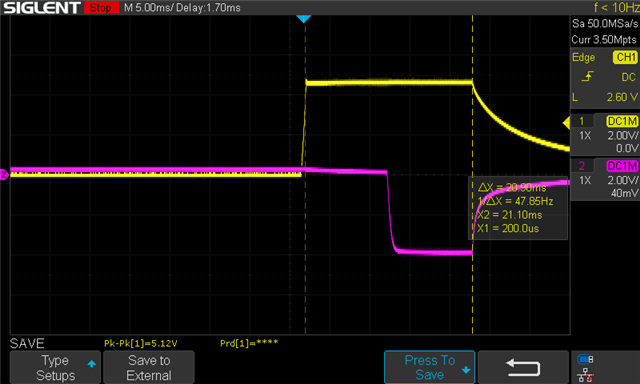Click the yellow channel 1 level arrow
Image resolution: width=640 pixels, height=384 pixels.
click(x=566, y=122)
